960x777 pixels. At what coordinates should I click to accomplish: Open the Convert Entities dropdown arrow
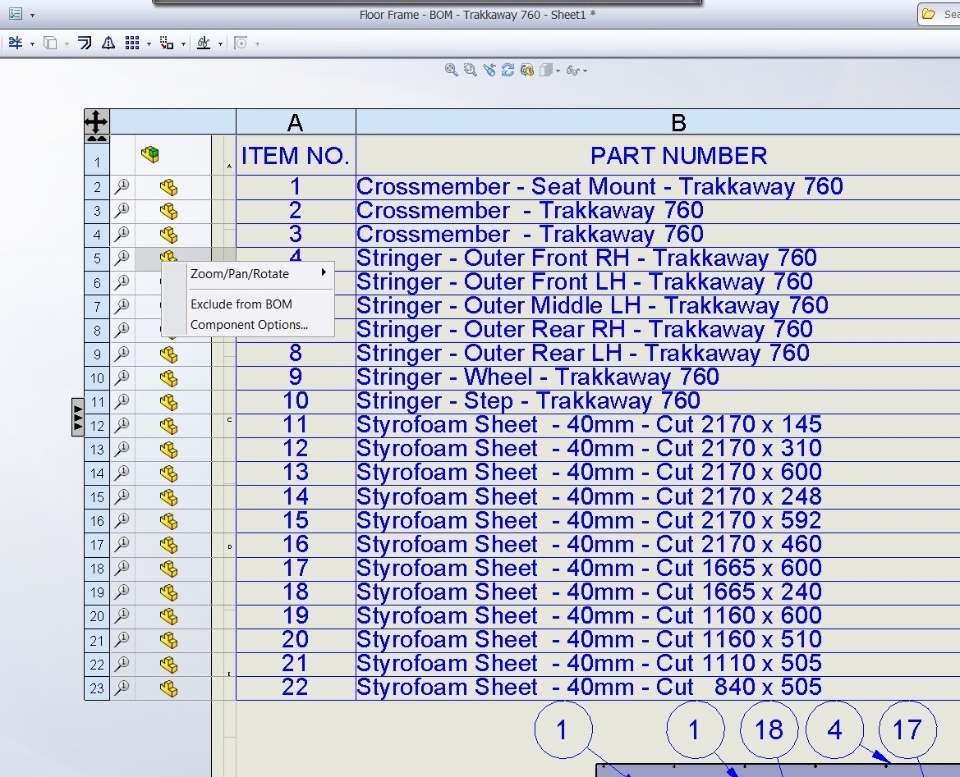coord(67,43)
